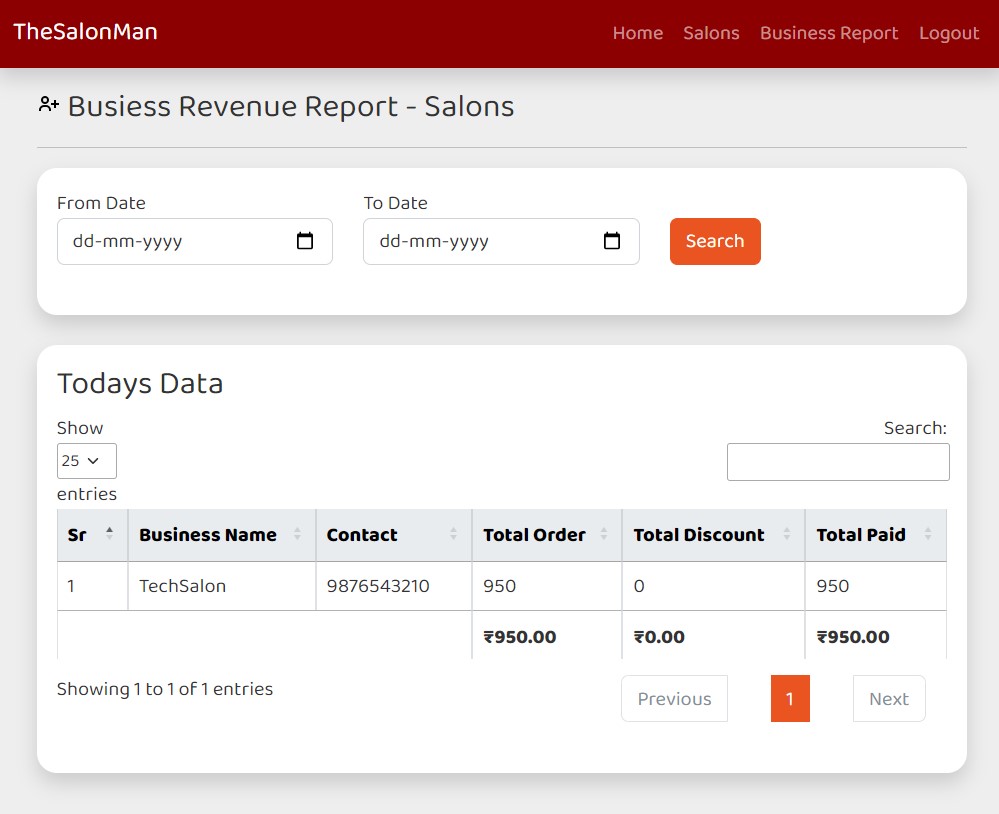Viewport: 999px width, 814px height.
Task: Click the 'Busiess Revenue Report - Salons' title
Action: click(x=291, y=106)
